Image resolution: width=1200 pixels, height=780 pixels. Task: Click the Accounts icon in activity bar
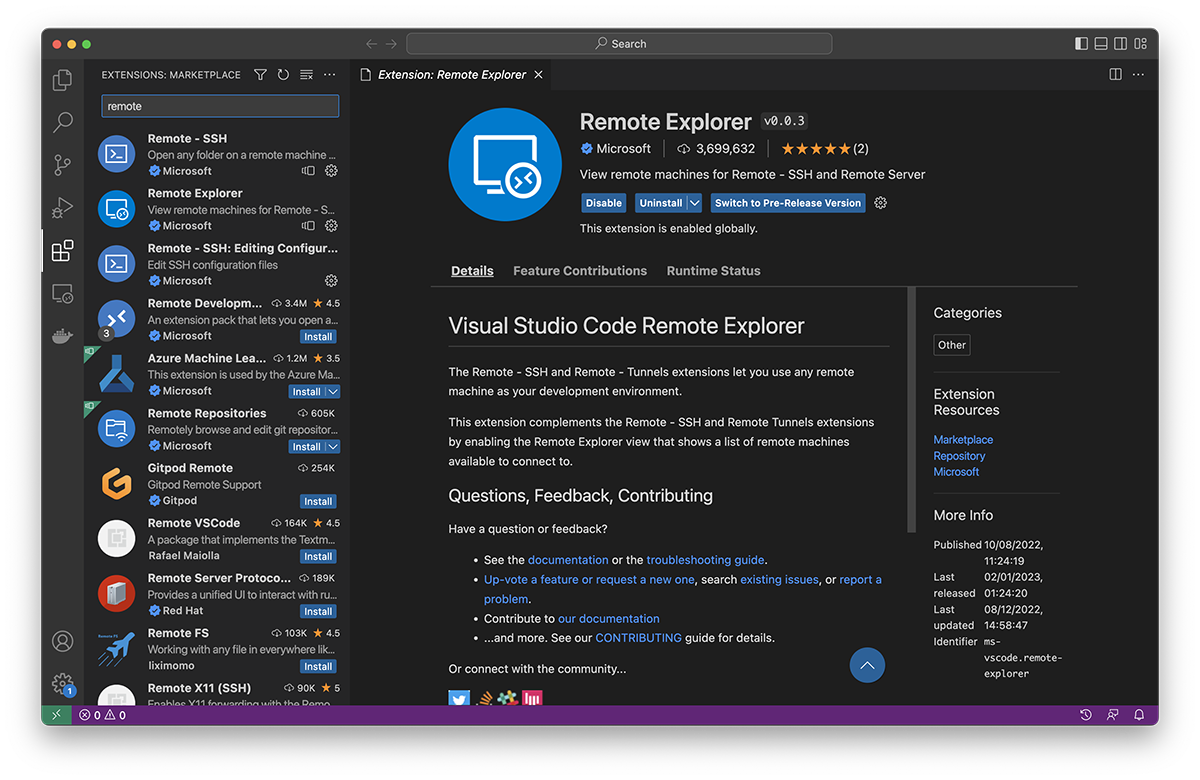pos(63,641)
